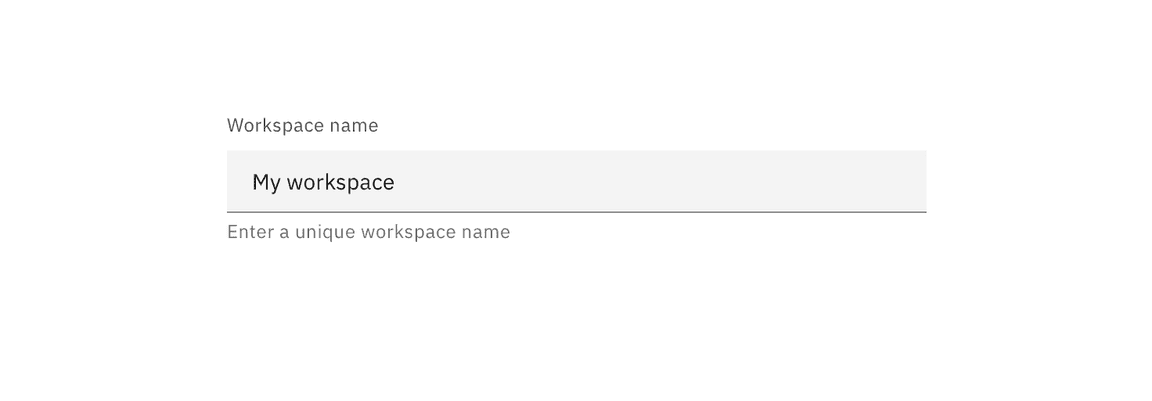Click the "My workspace" text inside the field

click(323, 183)
